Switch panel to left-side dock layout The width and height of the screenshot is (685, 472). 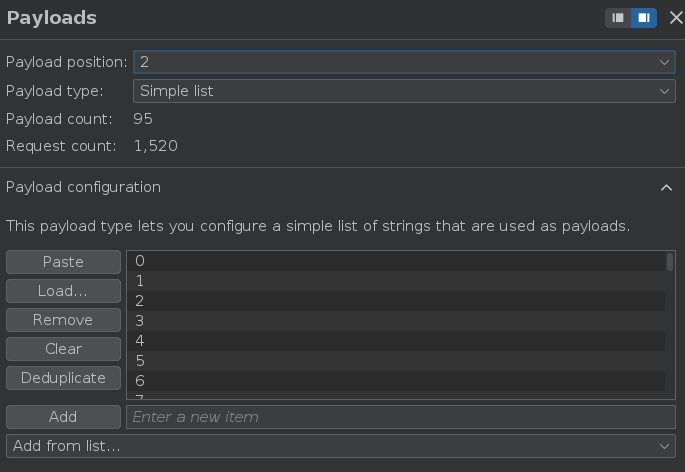coord(618,18)
